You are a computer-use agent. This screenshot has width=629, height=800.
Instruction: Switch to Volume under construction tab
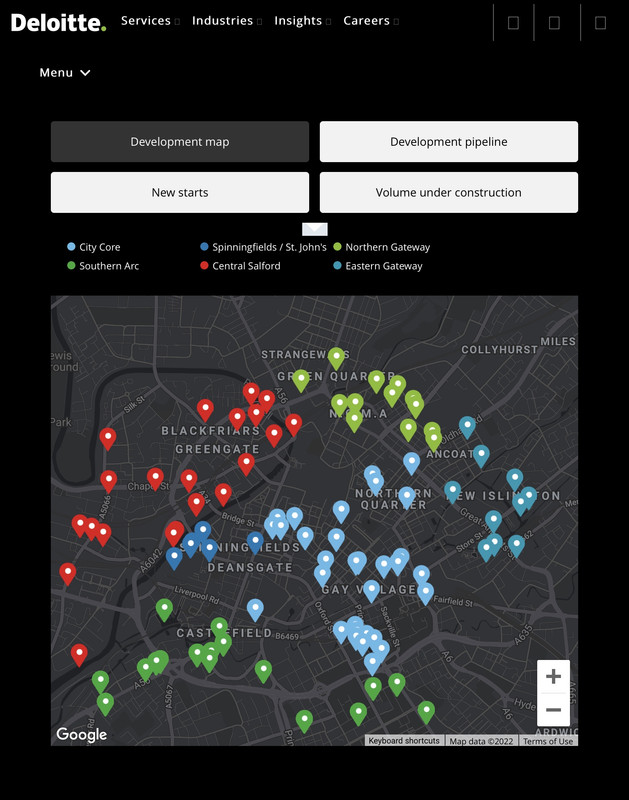tap(449, 192)
